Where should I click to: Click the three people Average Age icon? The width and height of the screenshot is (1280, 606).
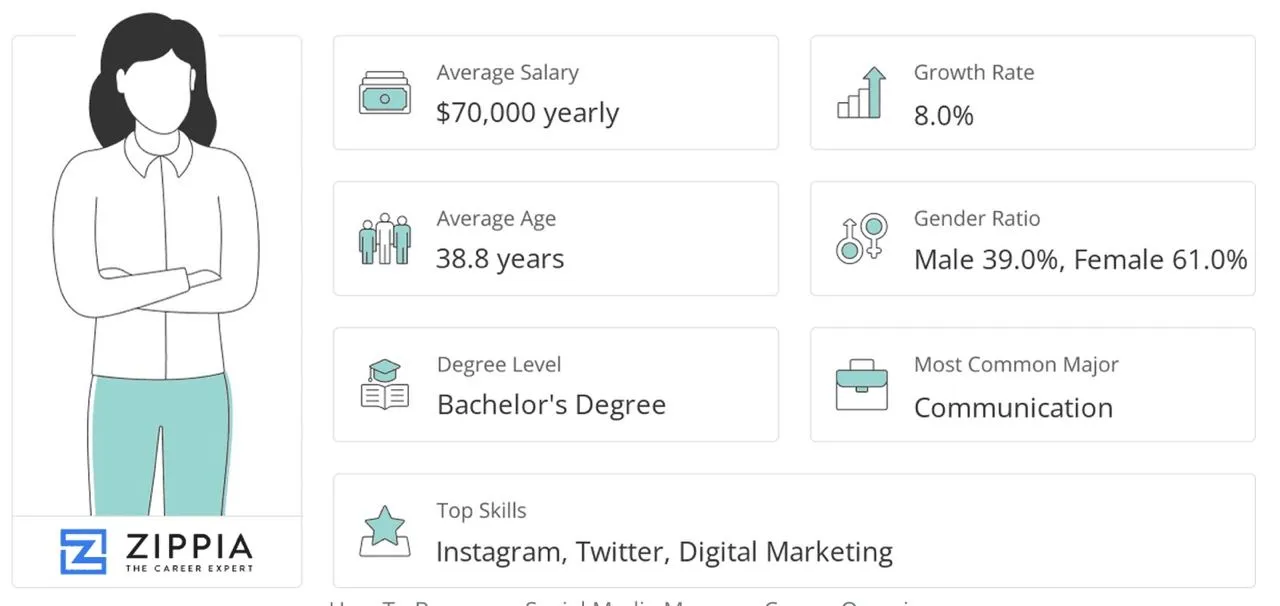pyautogui.click(x=385, y=238)
